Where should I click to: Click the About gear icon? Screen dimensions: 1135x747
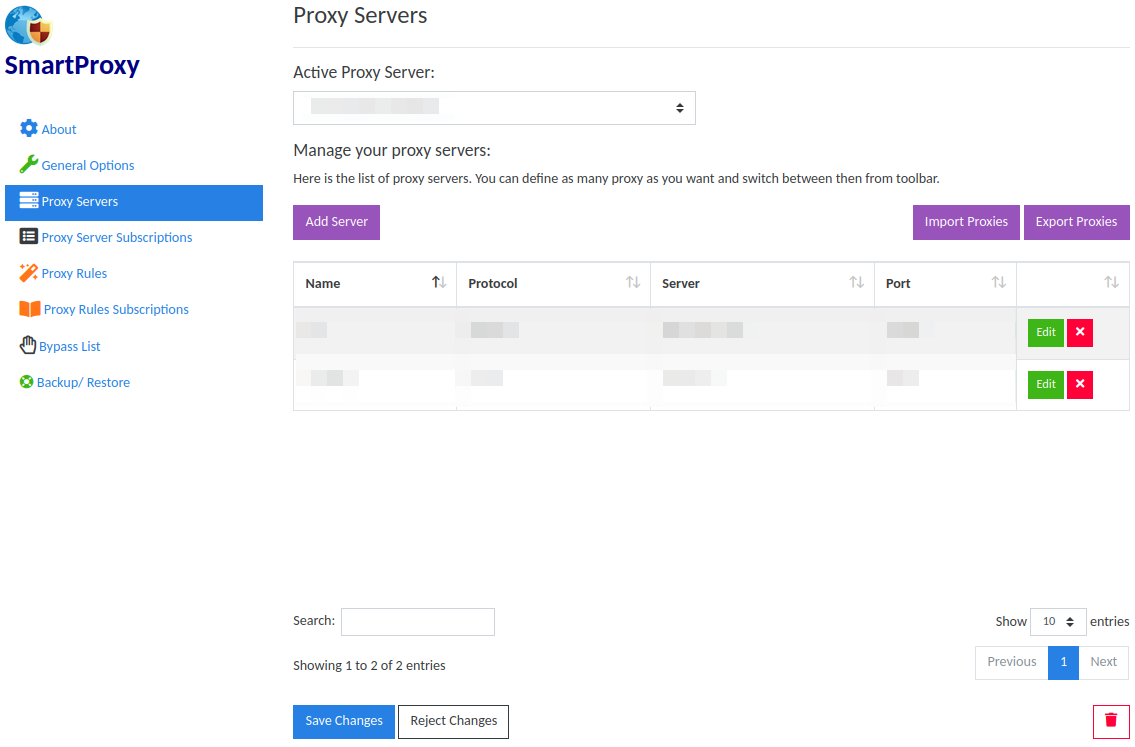pos(29,129)
